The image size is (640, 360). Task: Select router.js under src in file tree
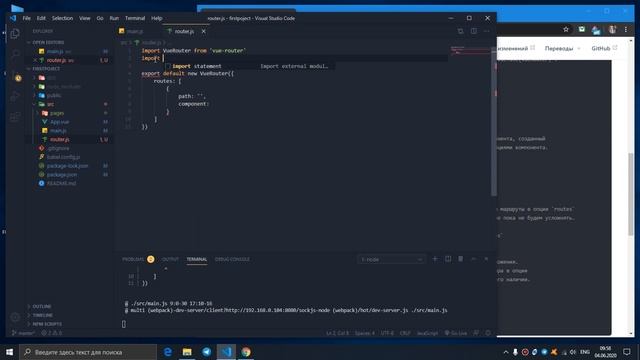[60, 140]
